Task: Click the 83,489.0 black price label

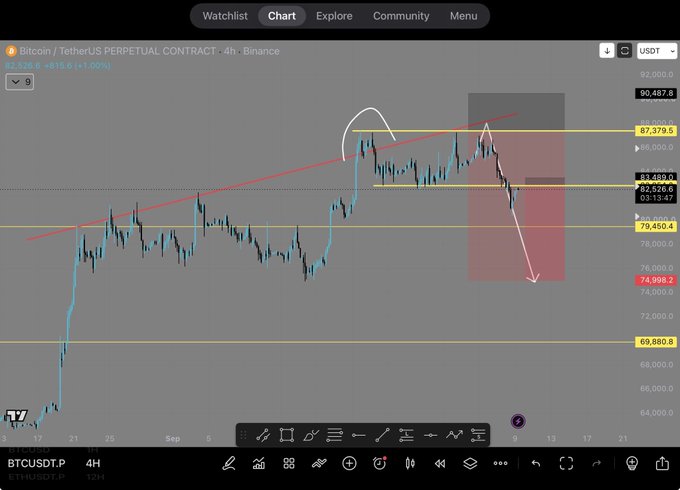Action: pyautogui.click(x=656, y=176)
